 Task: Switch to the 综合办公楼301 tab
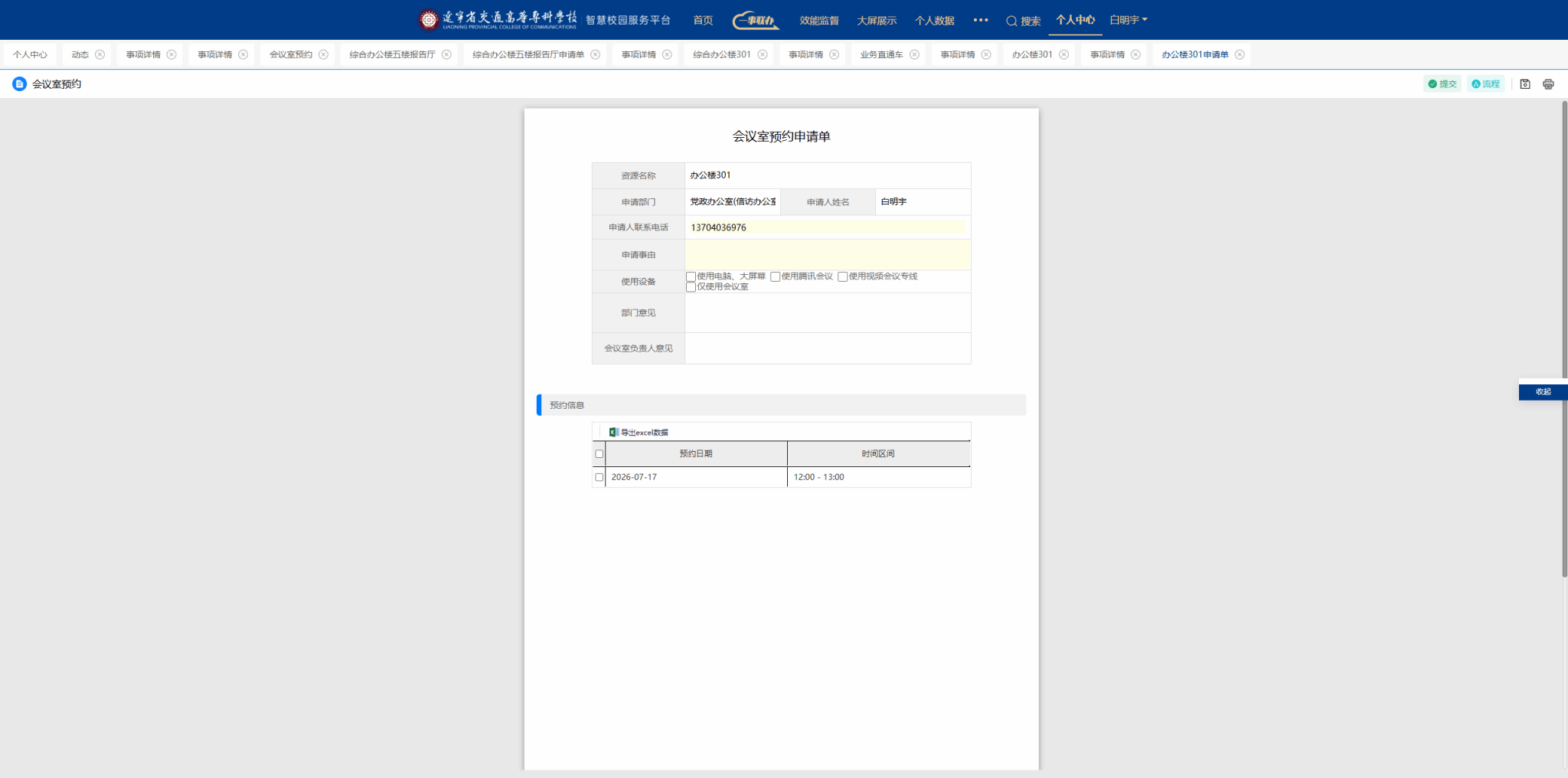pyautogui.click(x=722, y=54)
